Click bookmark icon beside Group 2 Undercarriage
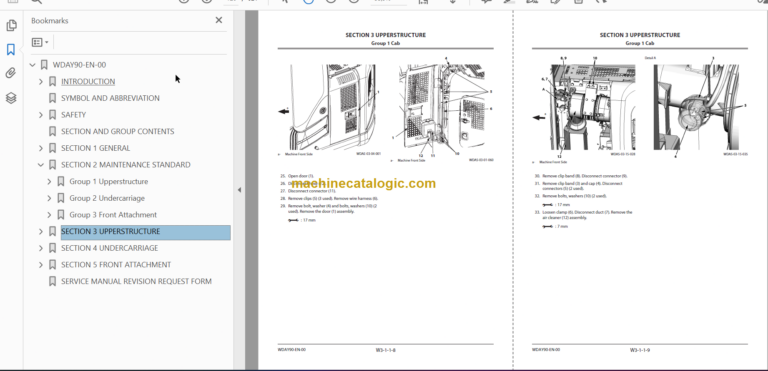The width and height of the screenshot is (768, 371). point(61,198)
